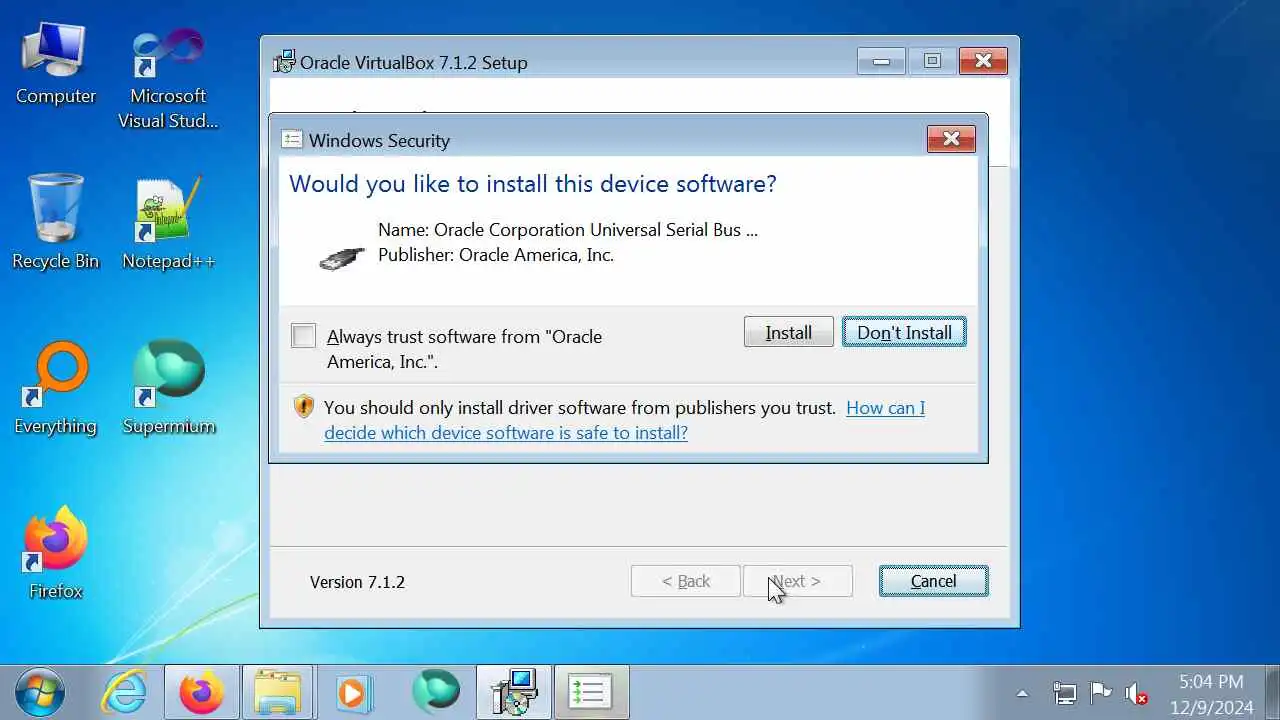
Task: Open Supermium from the taskbar
Action: 436,692
